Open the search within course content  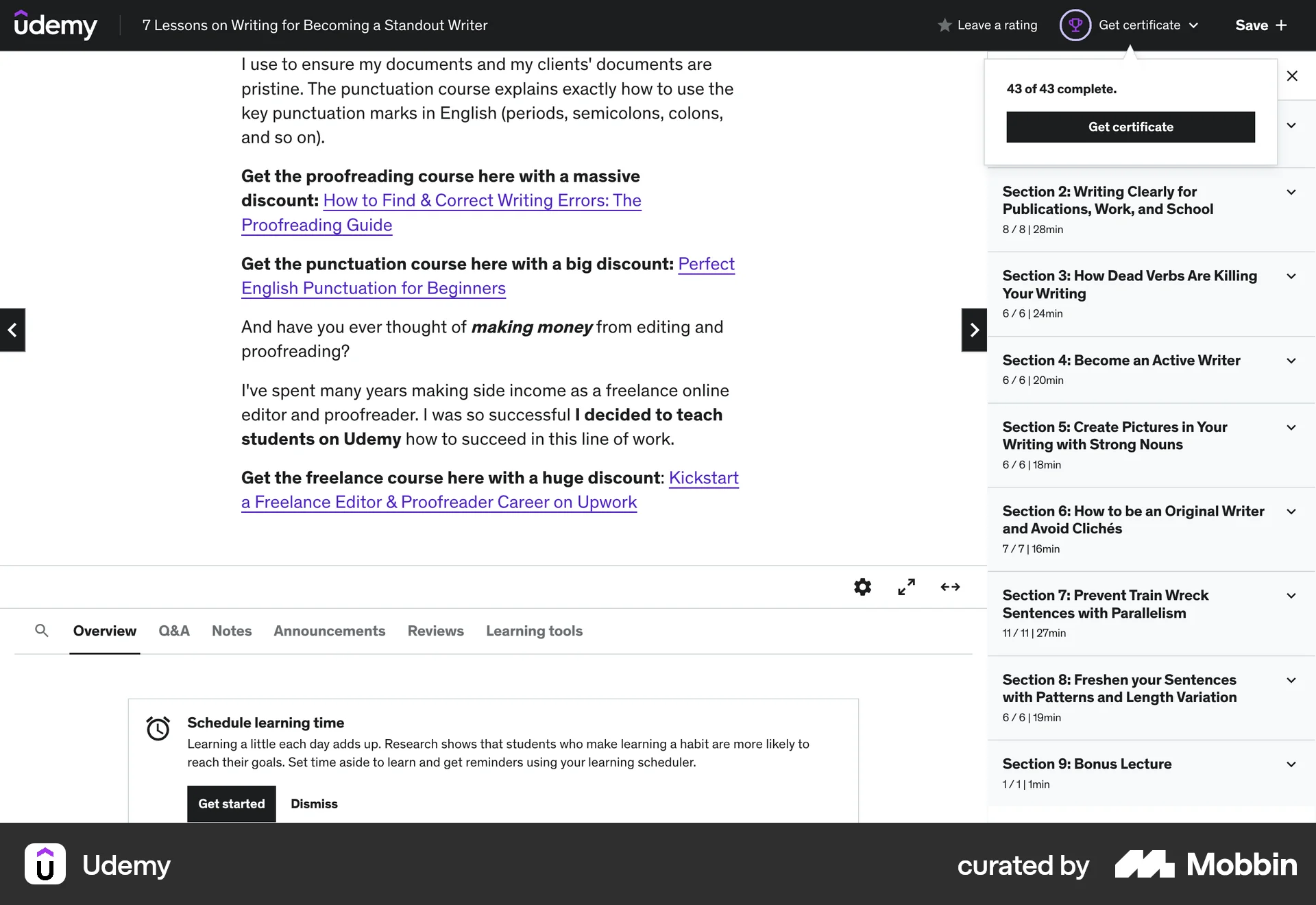(x=42, y=631)
